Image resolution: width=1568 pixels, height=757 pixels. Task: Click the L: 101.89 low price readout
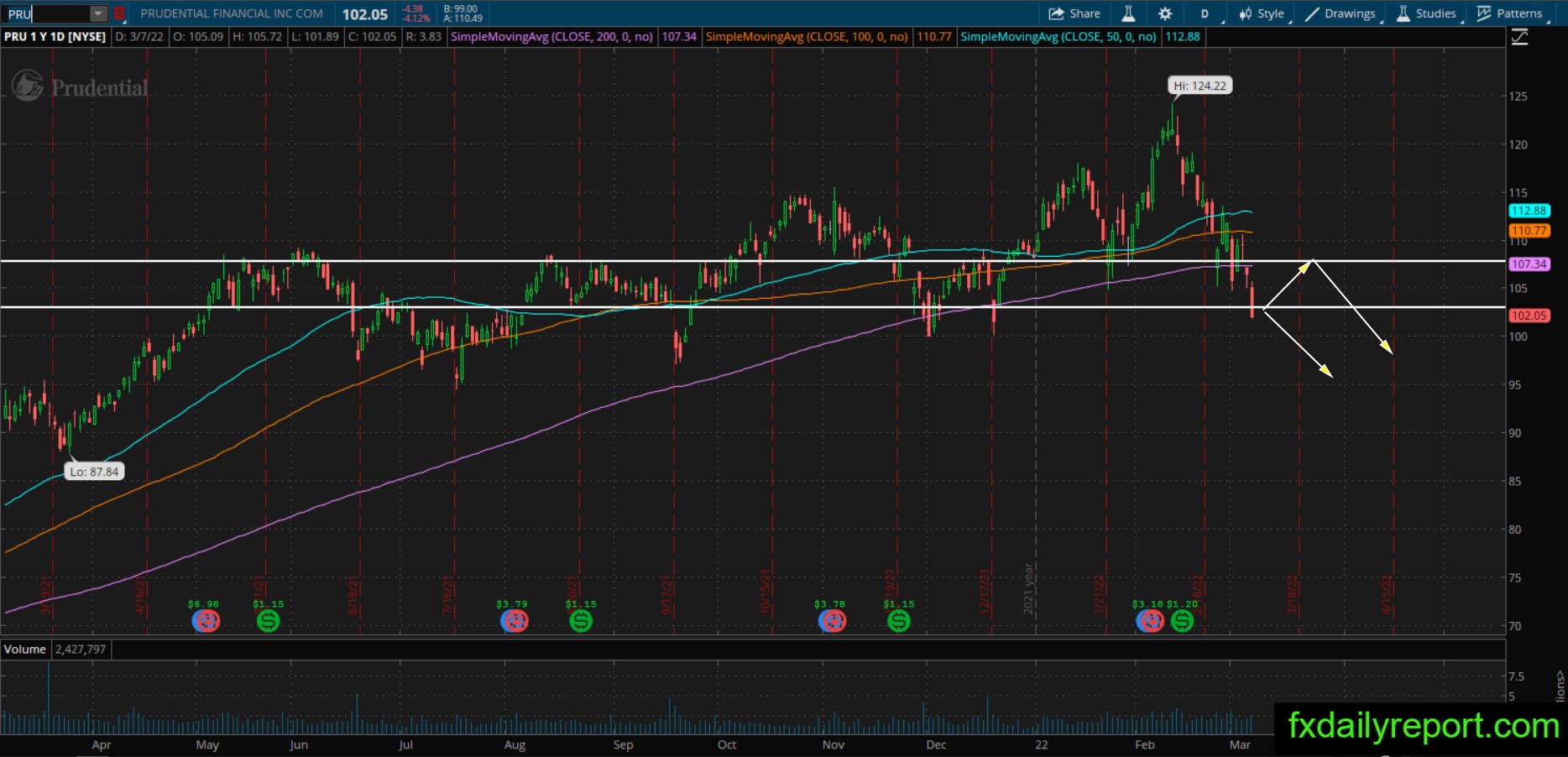(316, 37)
